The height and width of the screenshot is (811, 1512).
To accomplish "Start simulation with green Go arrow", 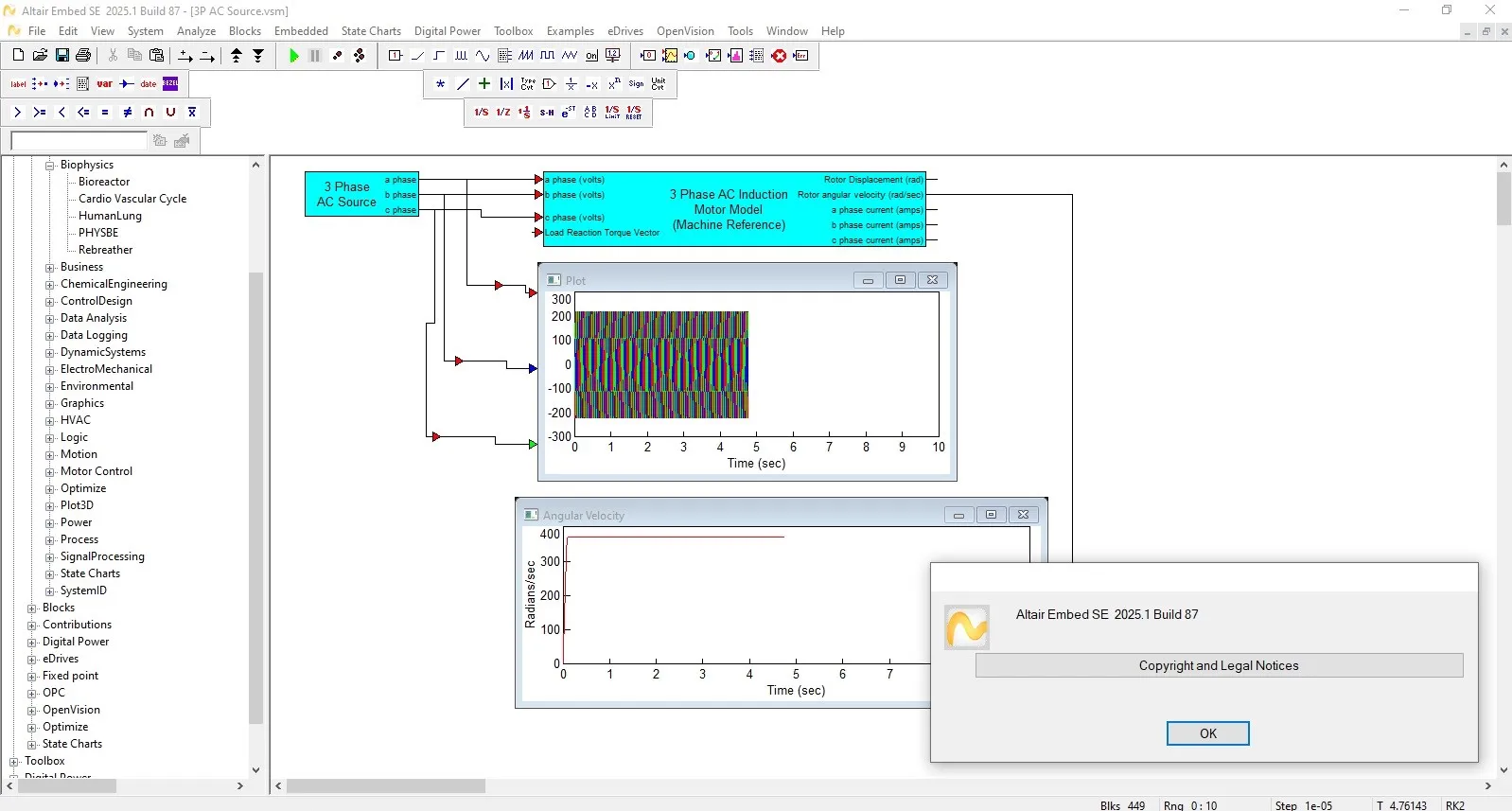I will point(293,56).
